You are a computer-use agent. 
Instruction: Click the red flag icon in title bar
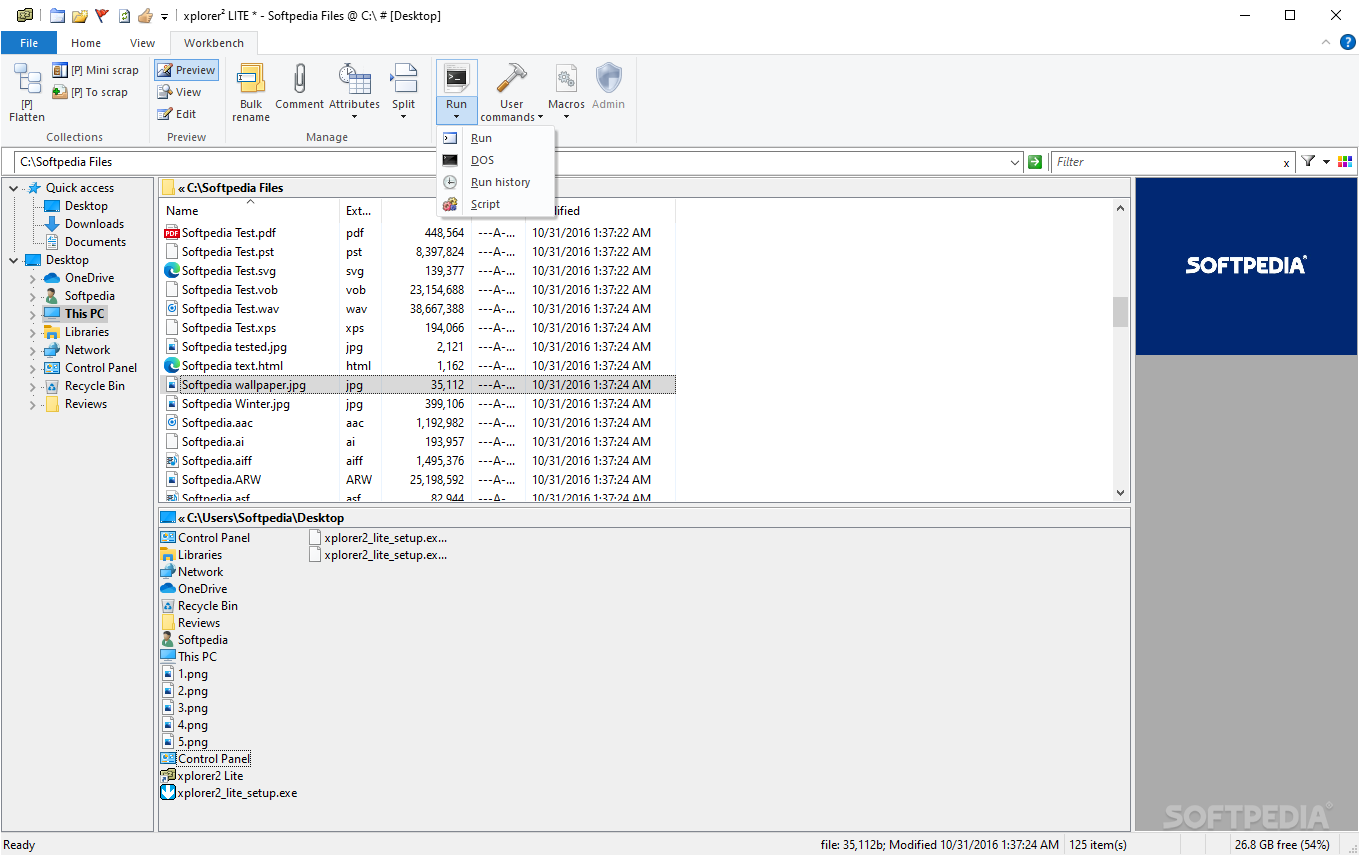[x=102, y=15]
